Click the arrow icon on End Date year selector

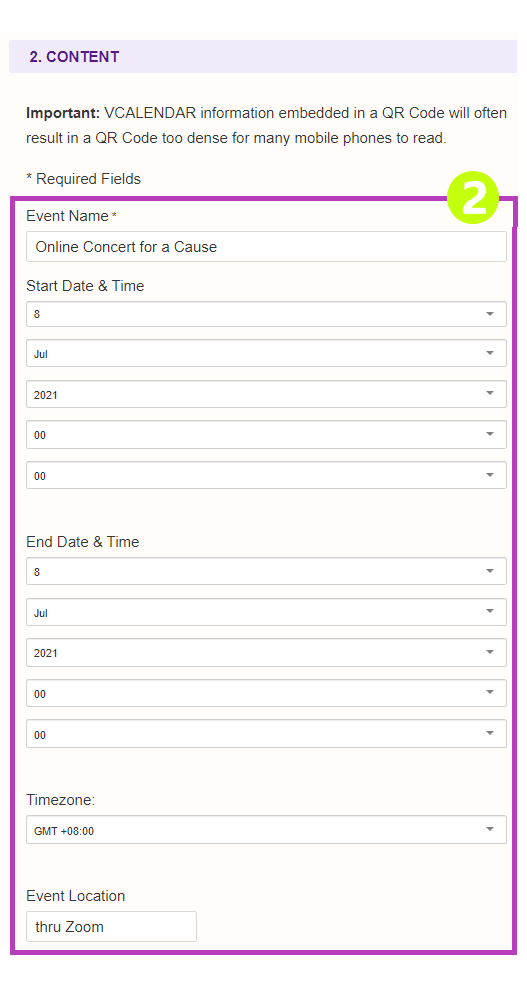(x=490, y=652)
